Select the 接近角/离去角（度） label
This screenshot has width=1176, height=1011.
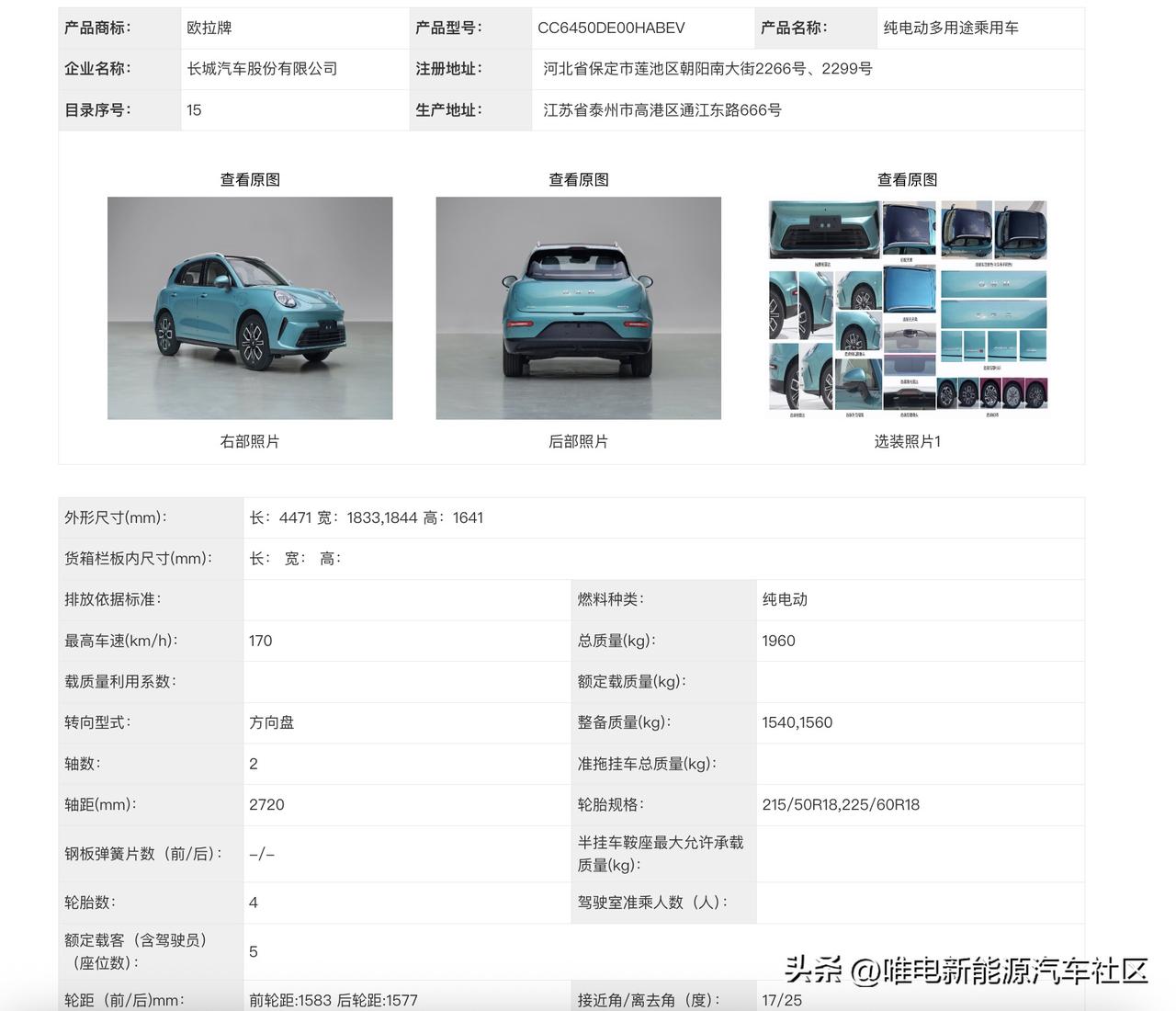click(650, 1000)
